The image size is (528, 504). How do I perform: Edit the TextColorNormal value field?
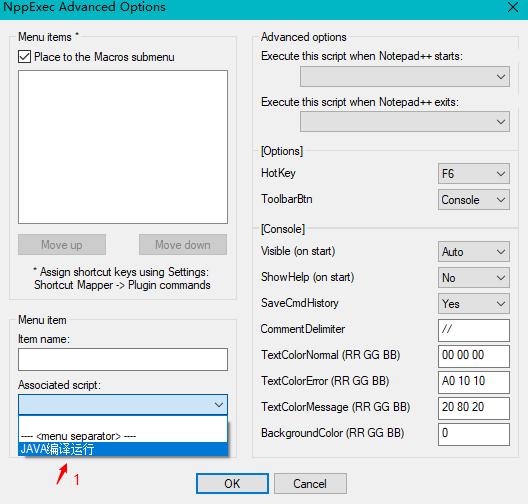click(x=473, y=356)
